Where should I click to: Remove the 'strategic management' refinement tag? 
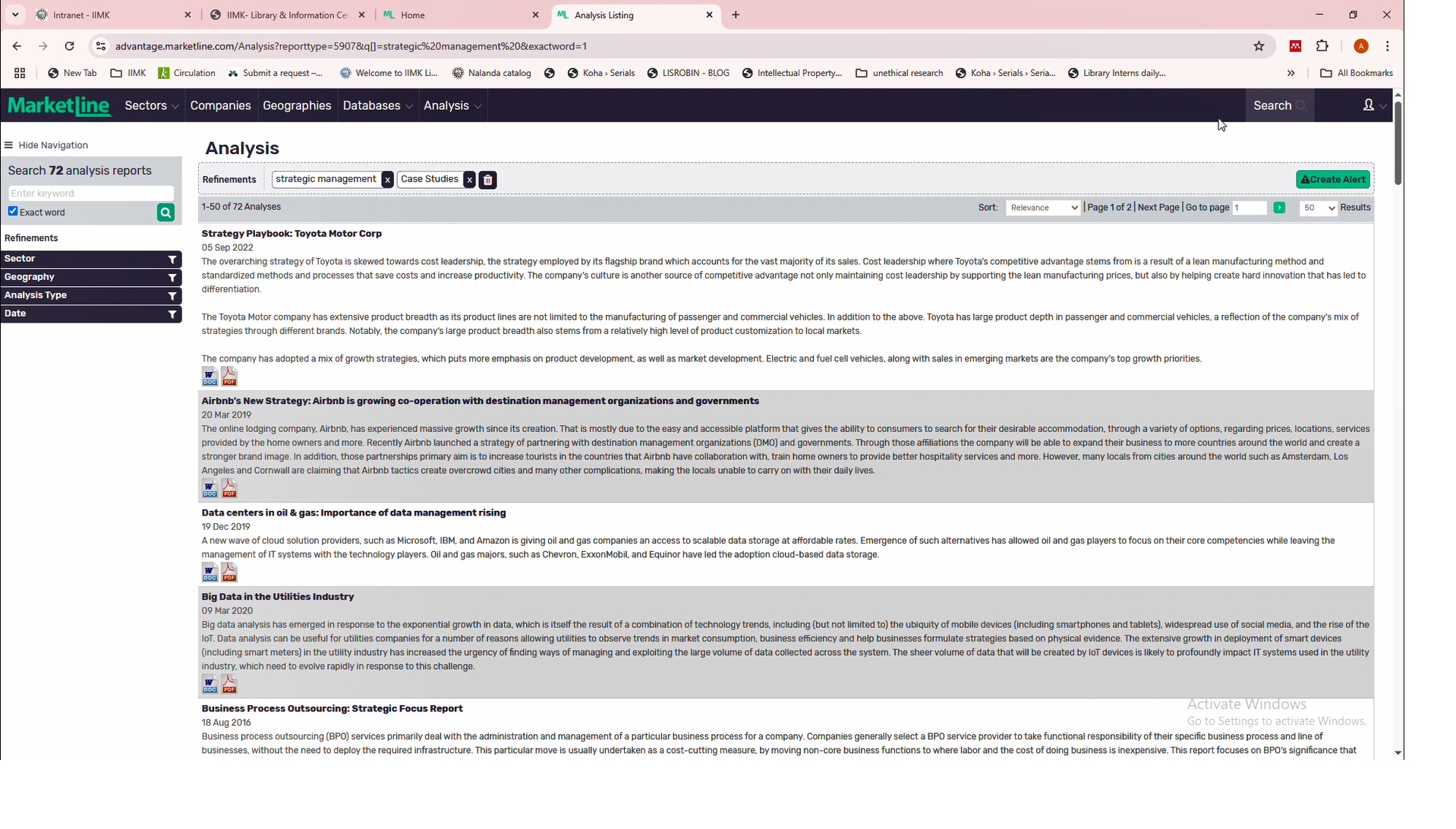(387, 181)
